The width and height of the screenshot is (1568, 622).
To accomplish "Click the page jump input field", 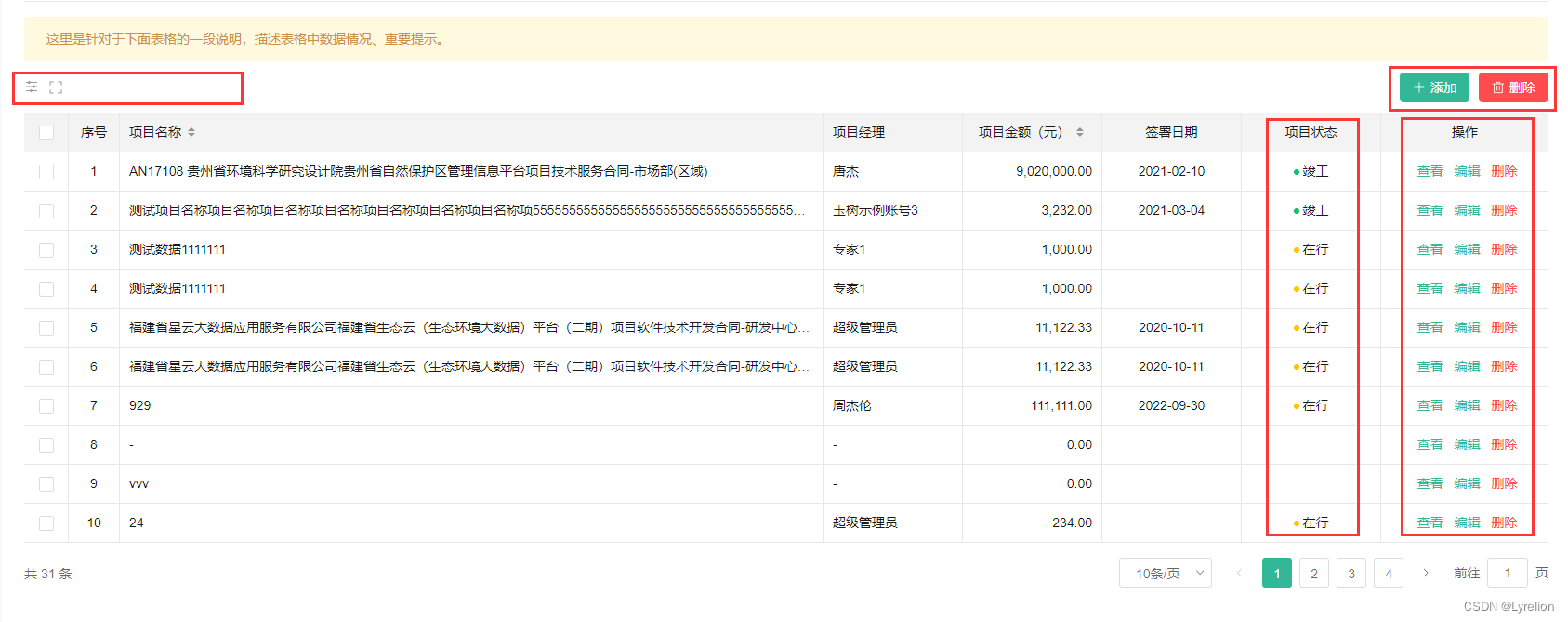I will [1508, 573].
